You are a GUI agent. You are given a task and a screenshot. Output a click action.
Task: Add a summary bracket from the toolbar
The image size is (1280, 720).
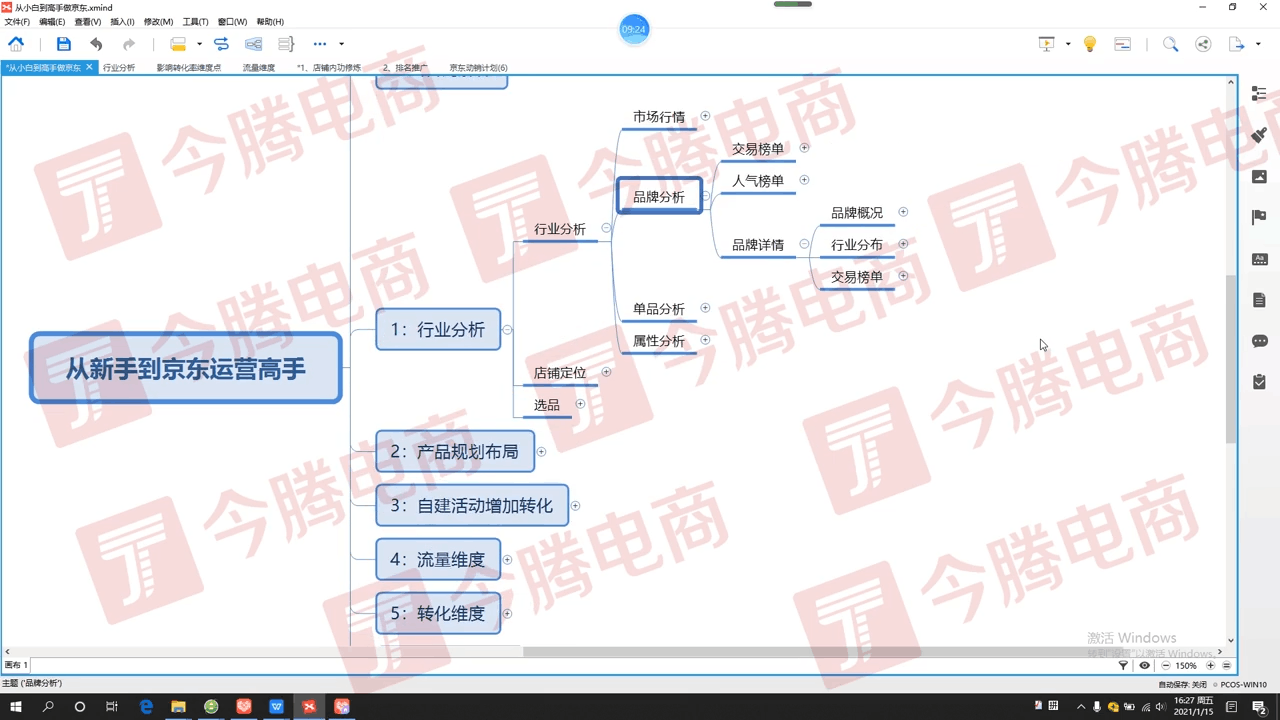(286, 44)
